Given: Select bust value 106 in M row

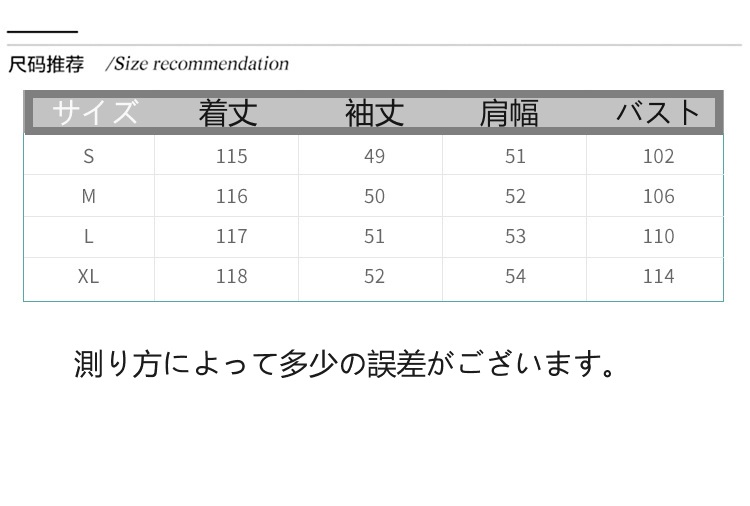Looking at the screenshot, I should pyautogui.click(x=658, y=196).
